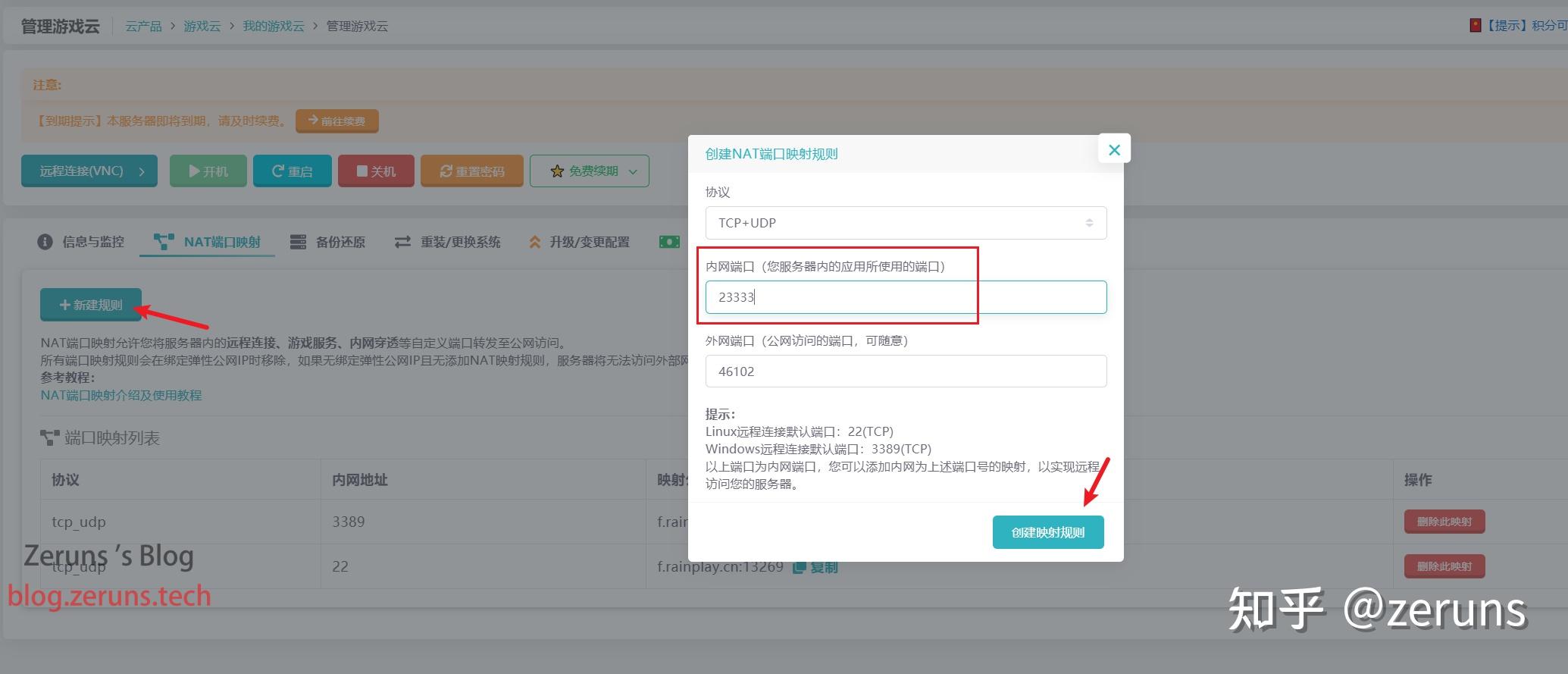The image size is (1568, 674).
Task: Click the server icon beside 备份还原
Action: point(298,242)
